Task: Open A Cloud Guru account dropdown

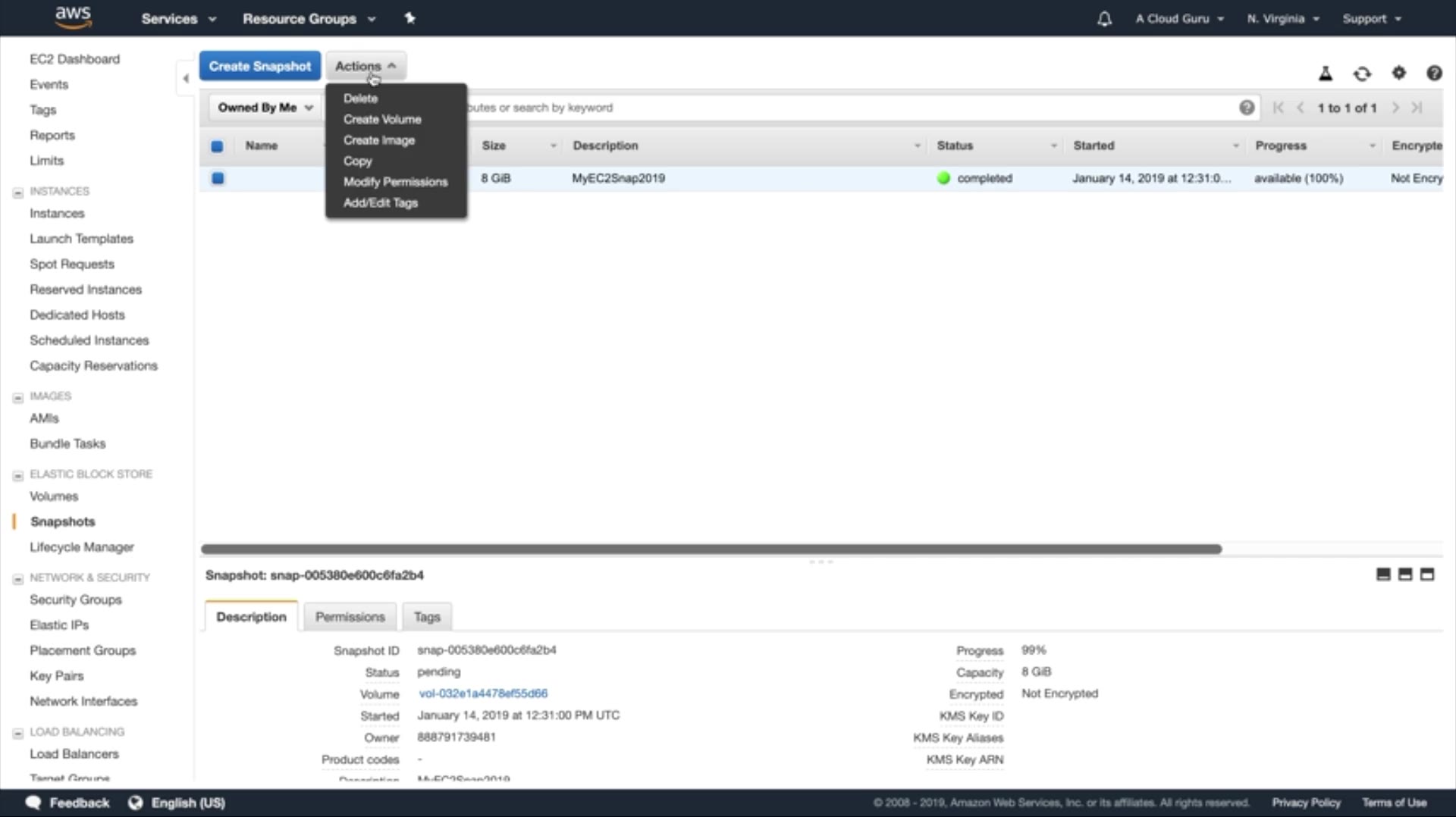Action: [1179, 19]
